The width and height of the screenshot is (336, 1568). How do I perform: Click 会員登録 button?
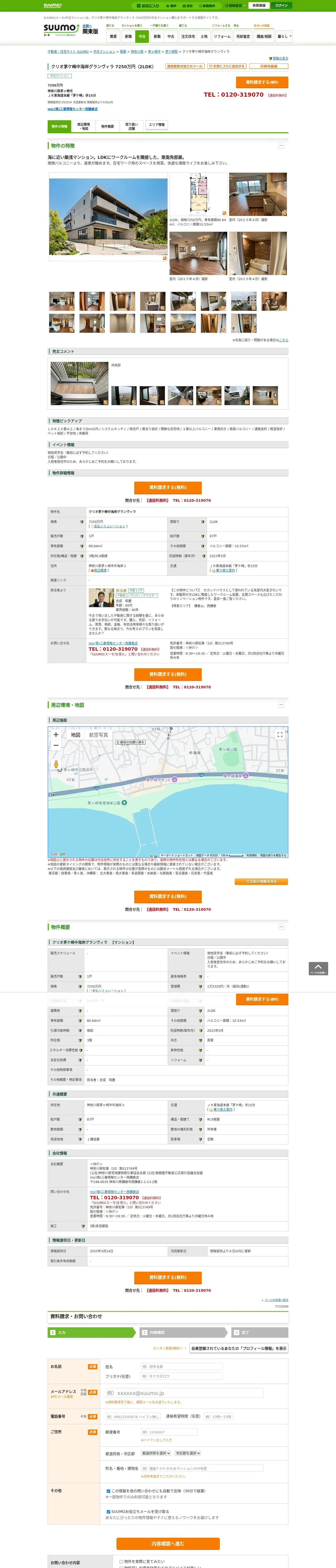click(x=259, y=5)
